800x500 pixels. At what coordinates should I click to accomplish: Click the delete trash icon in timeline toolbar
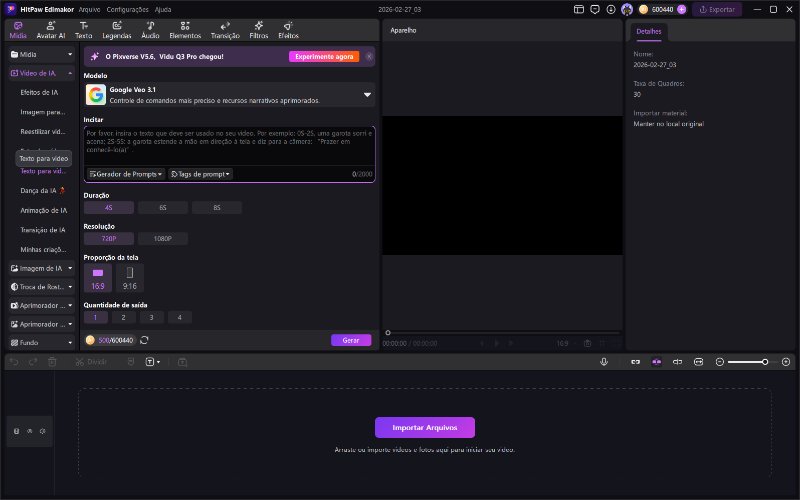[52, 362]
